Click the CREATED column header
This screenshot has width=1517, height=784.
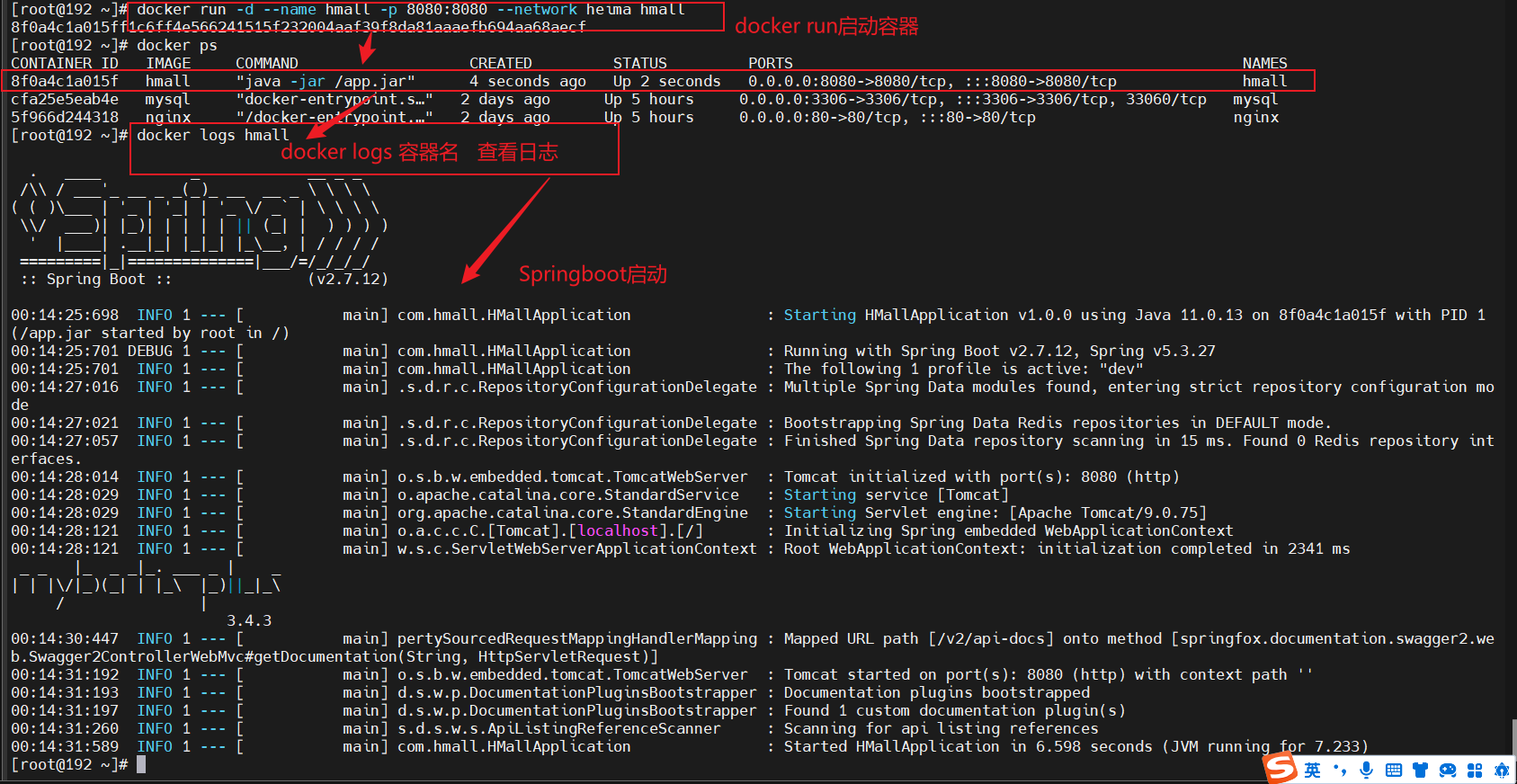click(501, 63)
